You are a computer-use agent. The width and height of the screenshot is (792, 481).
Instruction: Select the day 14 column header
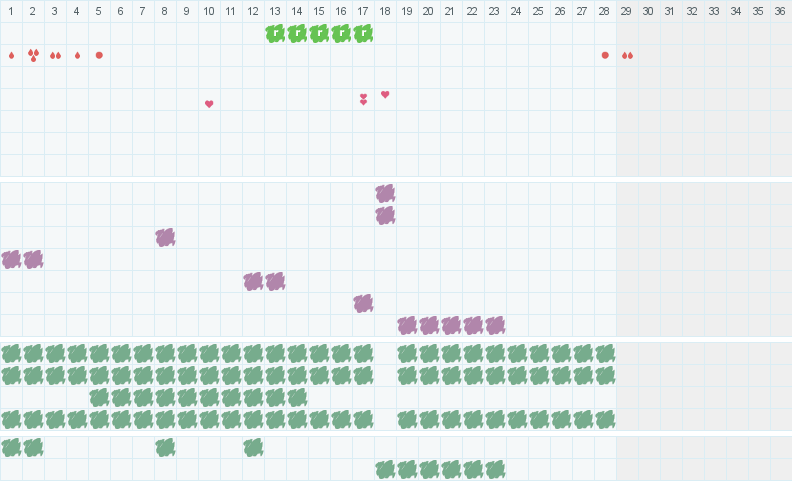[297, 11]
